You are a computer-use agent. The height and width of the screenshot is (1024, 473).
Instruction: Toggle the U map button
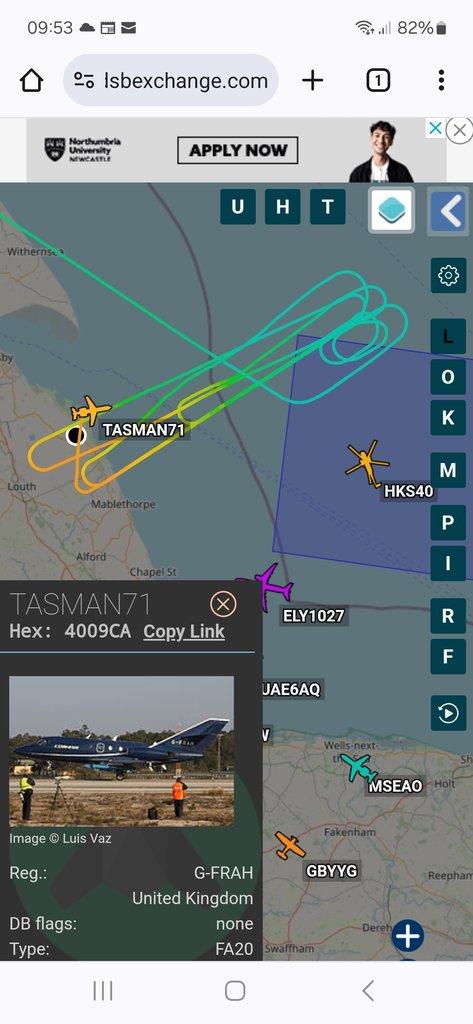pyautogui.click(x=238, y=207)
